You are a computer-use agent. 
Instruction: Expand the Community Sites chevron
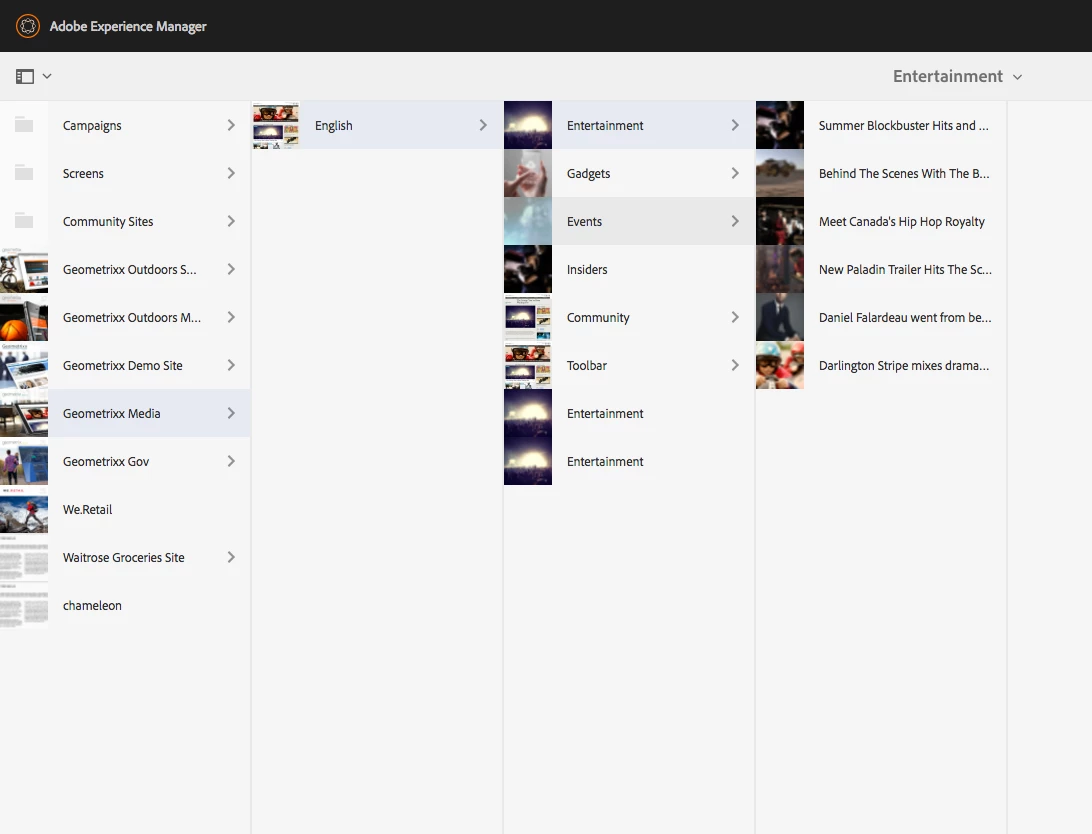tap(231, 221)
